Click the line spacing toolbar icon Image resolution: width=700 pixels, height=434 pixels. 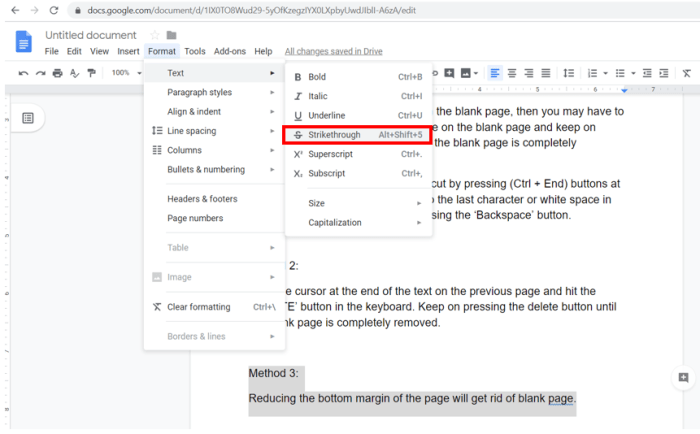pos(569,73)
